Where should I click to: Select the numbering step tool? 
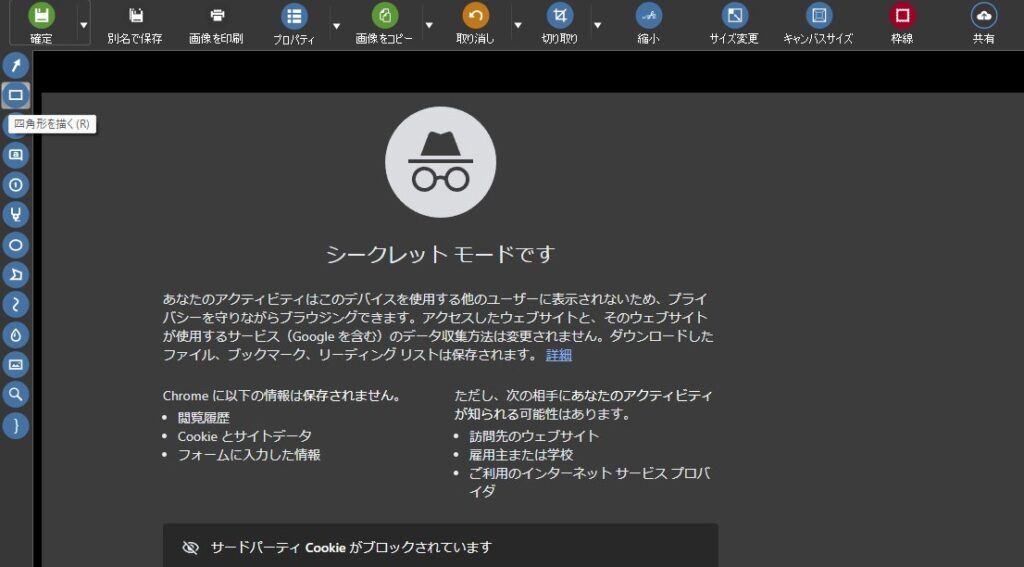point(16,185)
